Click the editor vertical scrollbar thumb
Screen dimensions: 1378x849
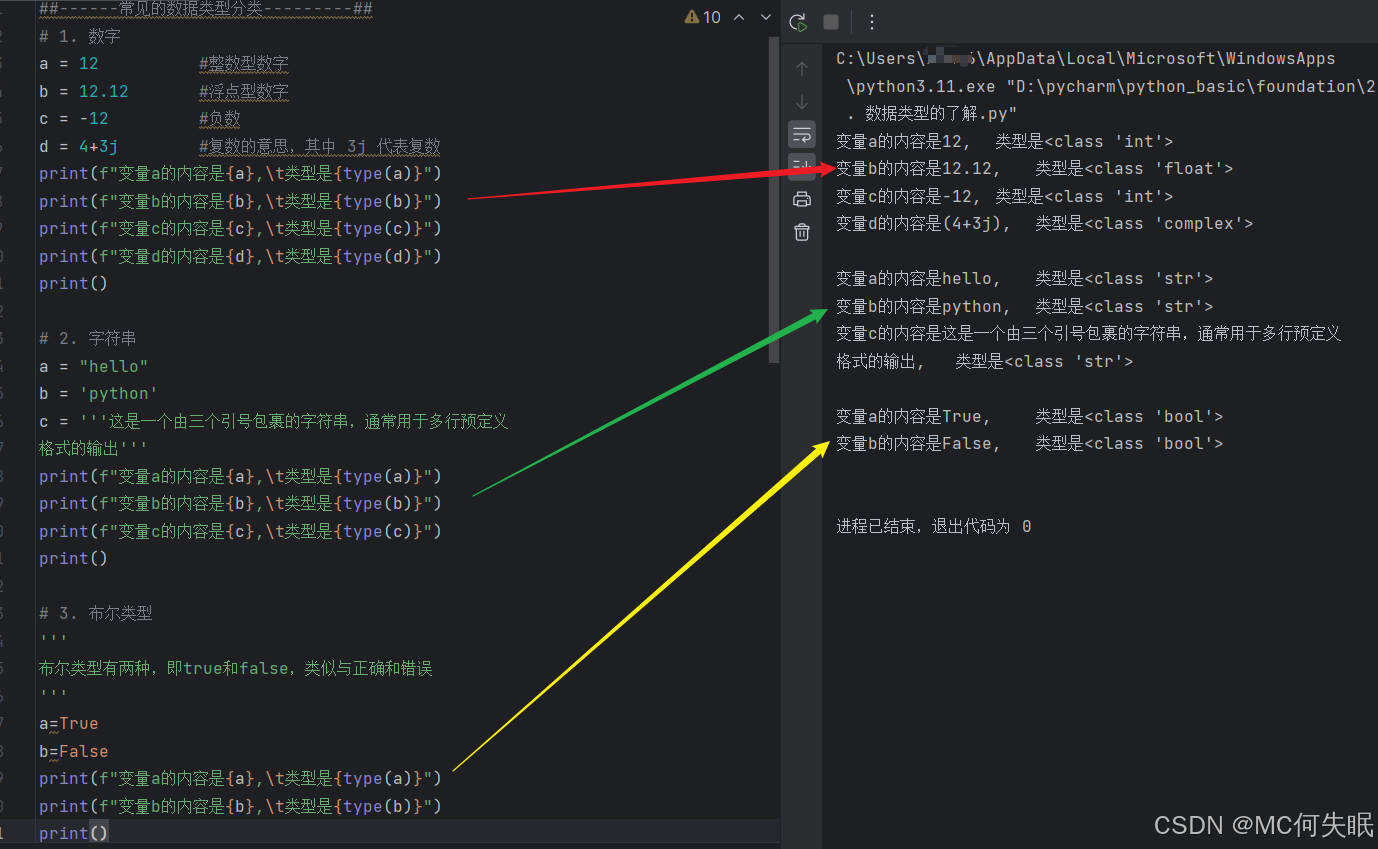coord(774,200)
